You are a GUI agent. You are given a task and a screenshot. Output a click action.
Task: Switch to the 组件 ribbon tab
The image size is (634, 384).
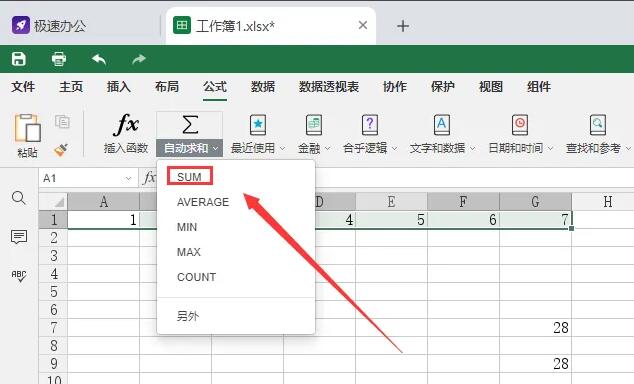[x=539, y=87]
